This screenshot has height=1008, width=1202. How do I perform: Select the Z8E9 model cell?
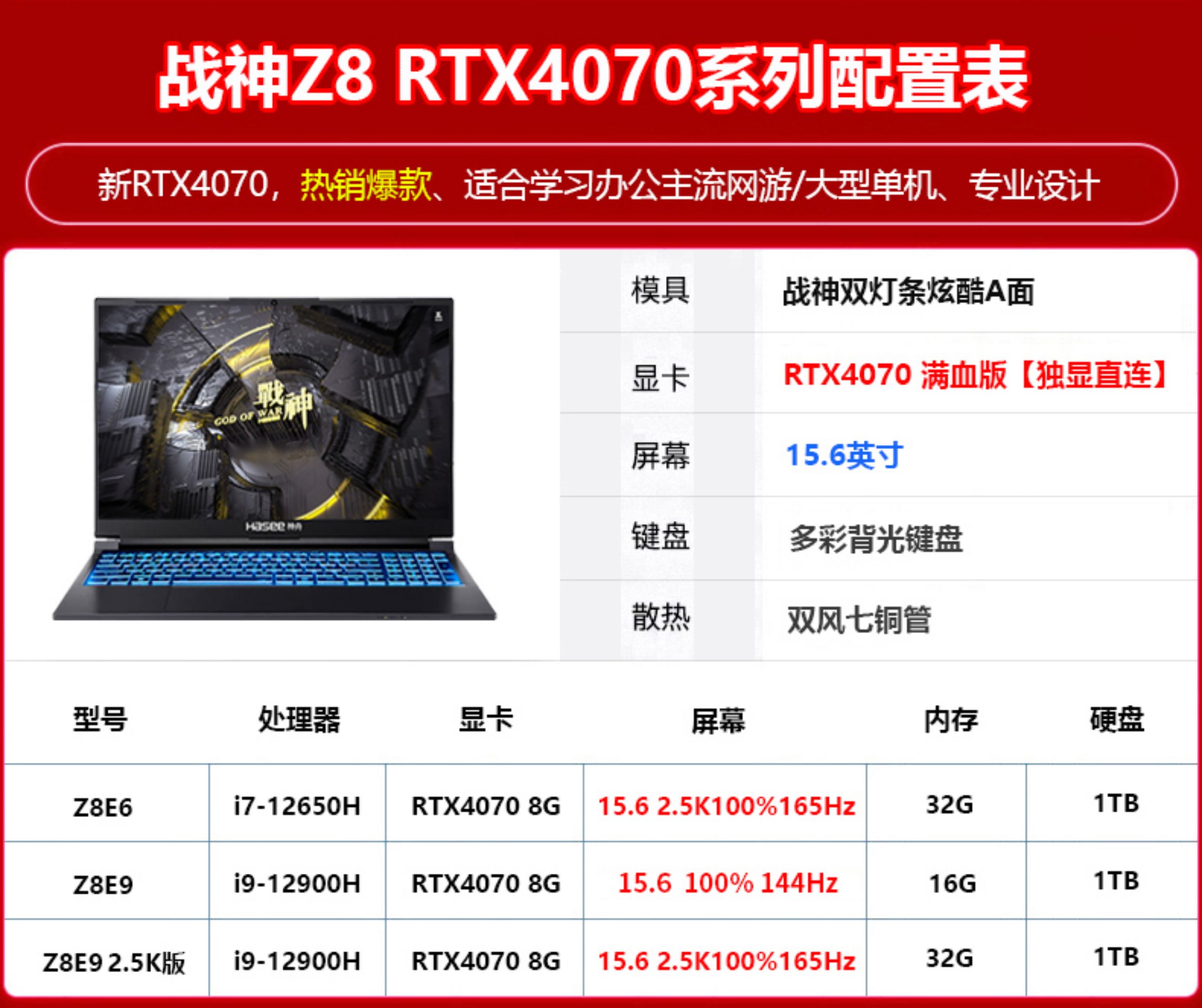[103, 885]
